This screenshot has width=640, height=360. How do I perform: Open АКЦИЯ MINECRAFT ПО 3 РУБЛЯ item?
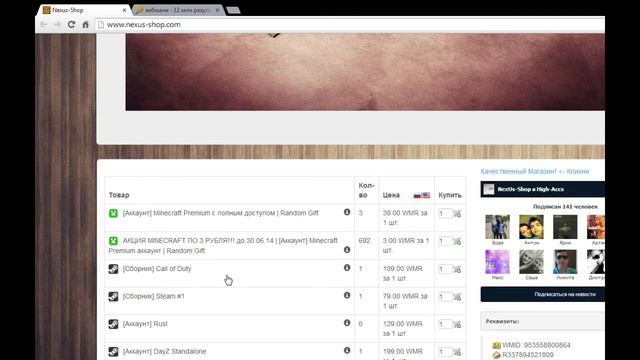pyautogui.click(x=223, y=246)
